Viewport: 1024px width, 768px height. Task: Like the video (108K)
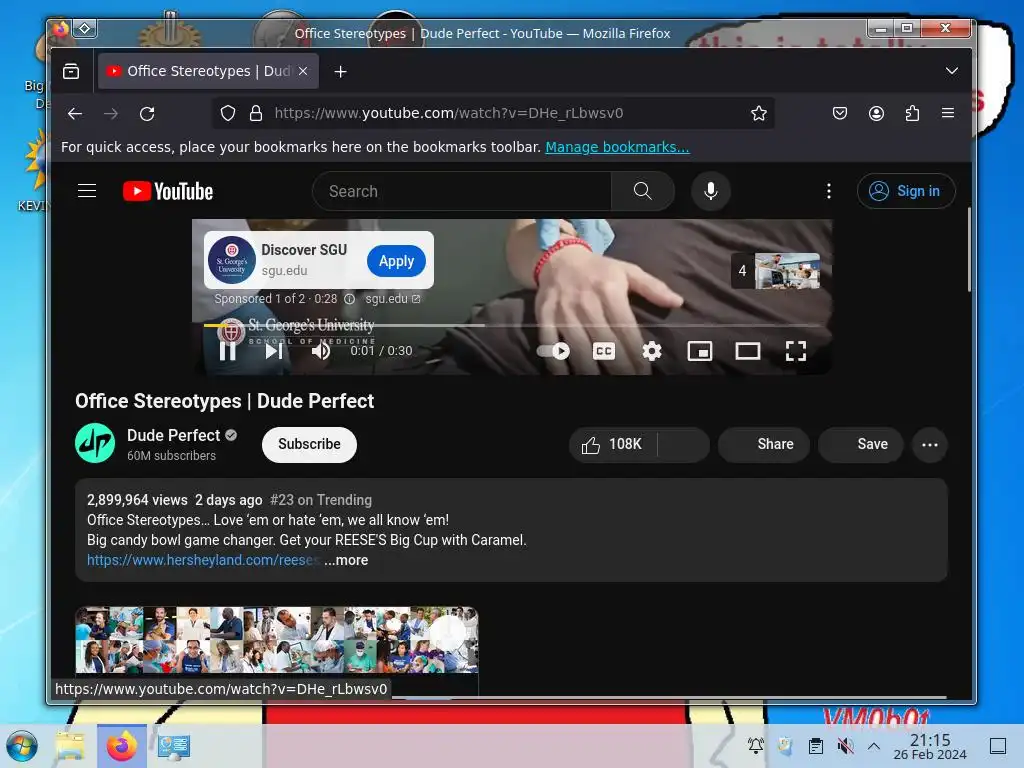[613, 445]
